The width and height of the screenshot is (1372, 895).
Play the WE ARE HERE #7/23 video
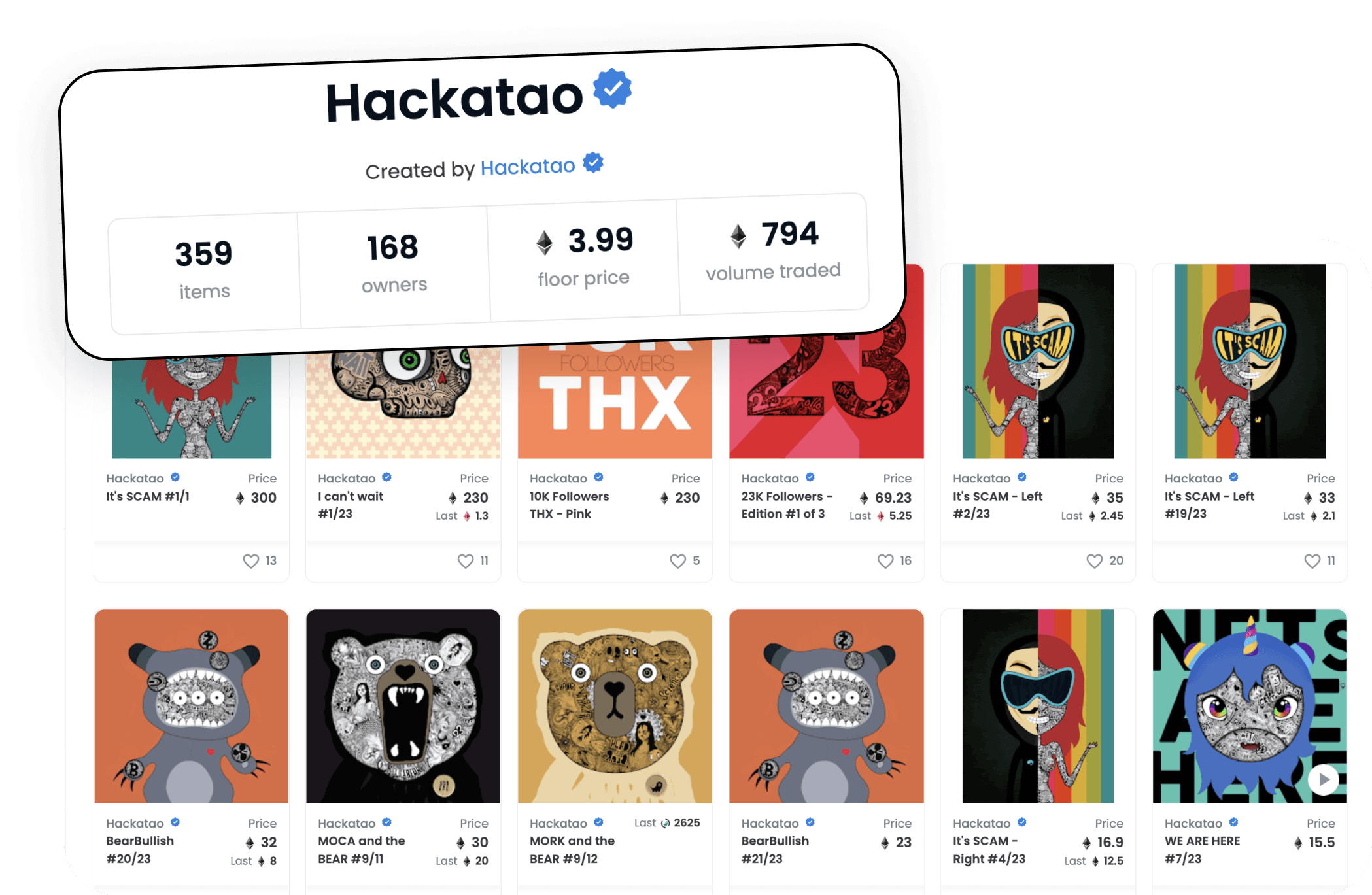click(x=1324, y=779)
